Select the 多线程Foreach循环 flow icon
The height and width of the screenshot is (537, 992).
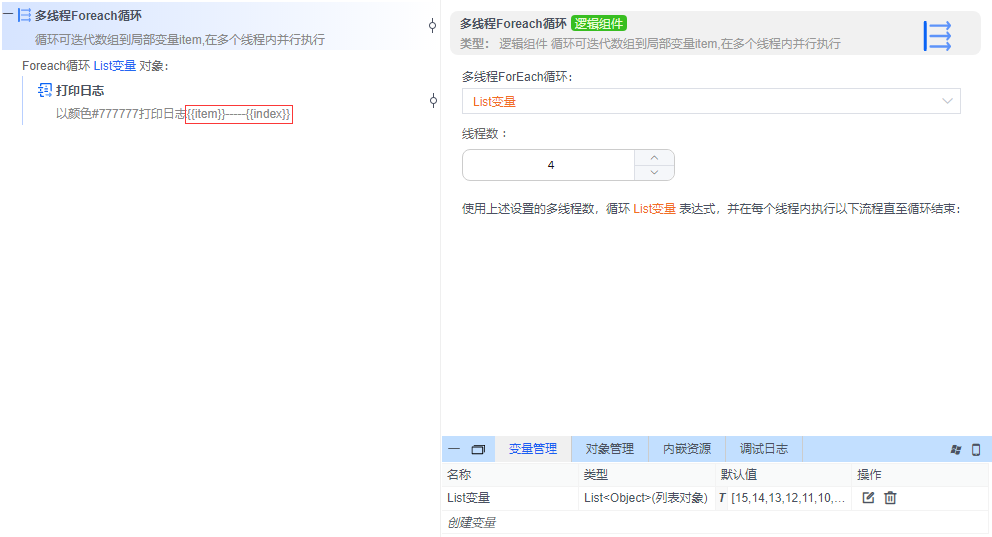[x=25, y=15]
